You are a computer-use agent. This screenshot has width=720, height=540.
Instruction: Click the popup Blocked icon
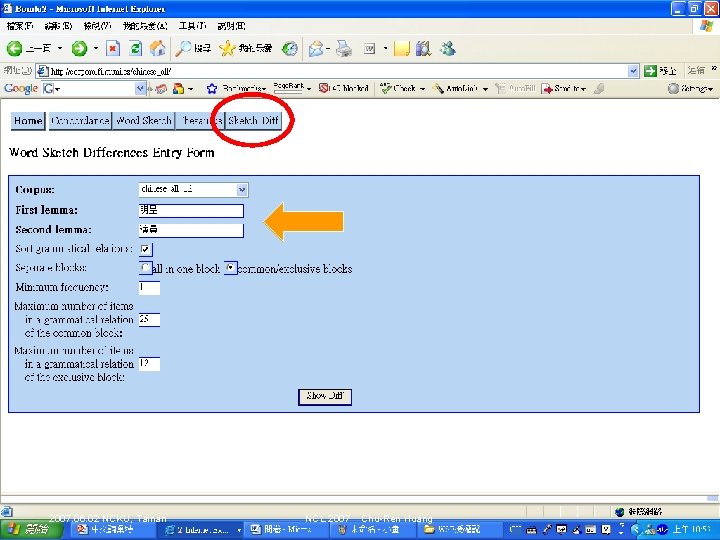[323, 88]
